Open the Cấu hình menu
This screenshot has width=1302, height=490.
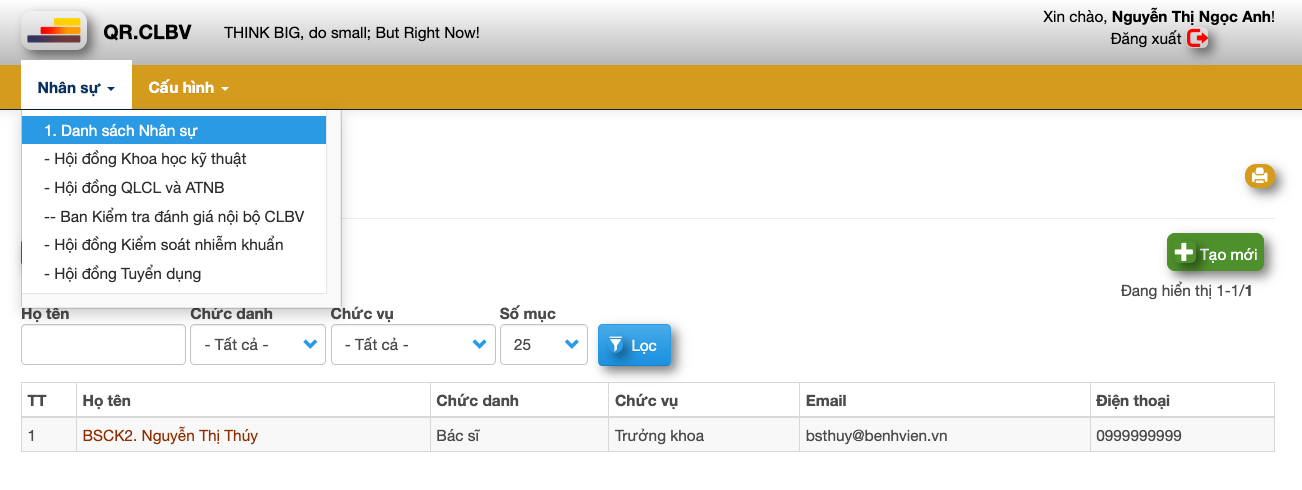(x=188, y=88)
